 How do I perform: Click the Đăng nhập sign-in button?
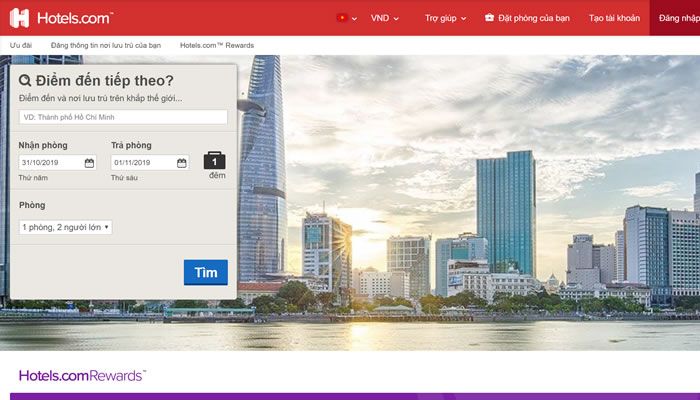point(677,18)
